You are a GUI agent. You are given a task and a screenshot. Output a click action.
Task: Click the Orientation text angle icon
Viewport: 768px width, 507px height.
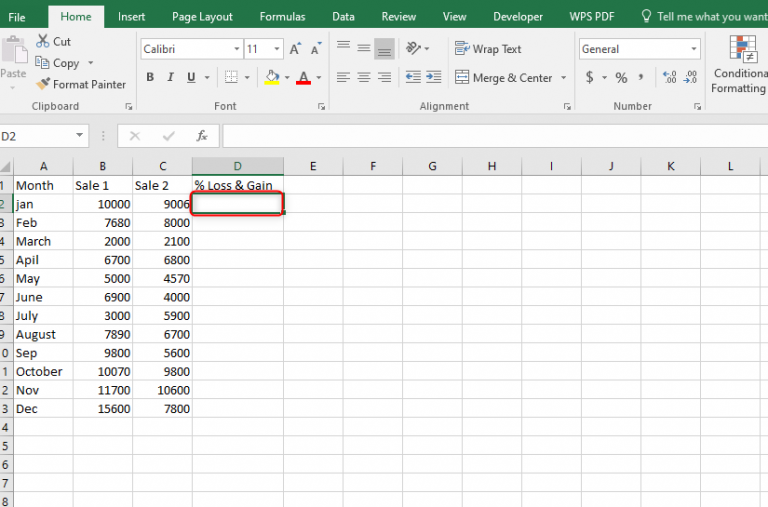tap(413, 48)
